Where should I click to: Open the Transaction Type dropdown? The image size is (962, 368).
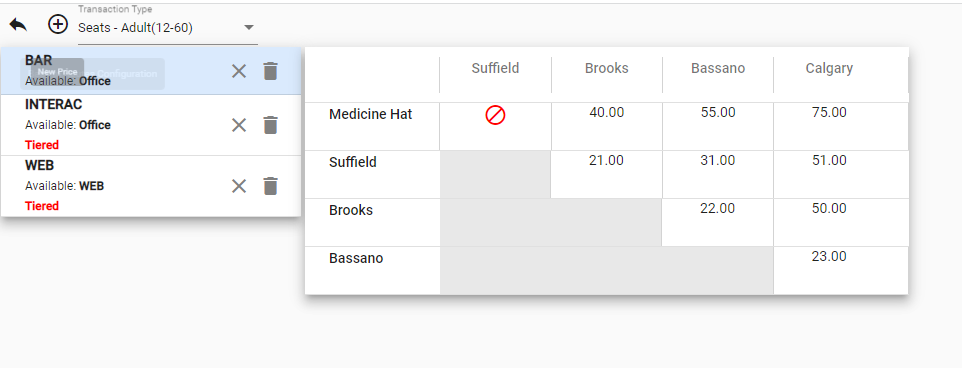click(x=167, y=28)
